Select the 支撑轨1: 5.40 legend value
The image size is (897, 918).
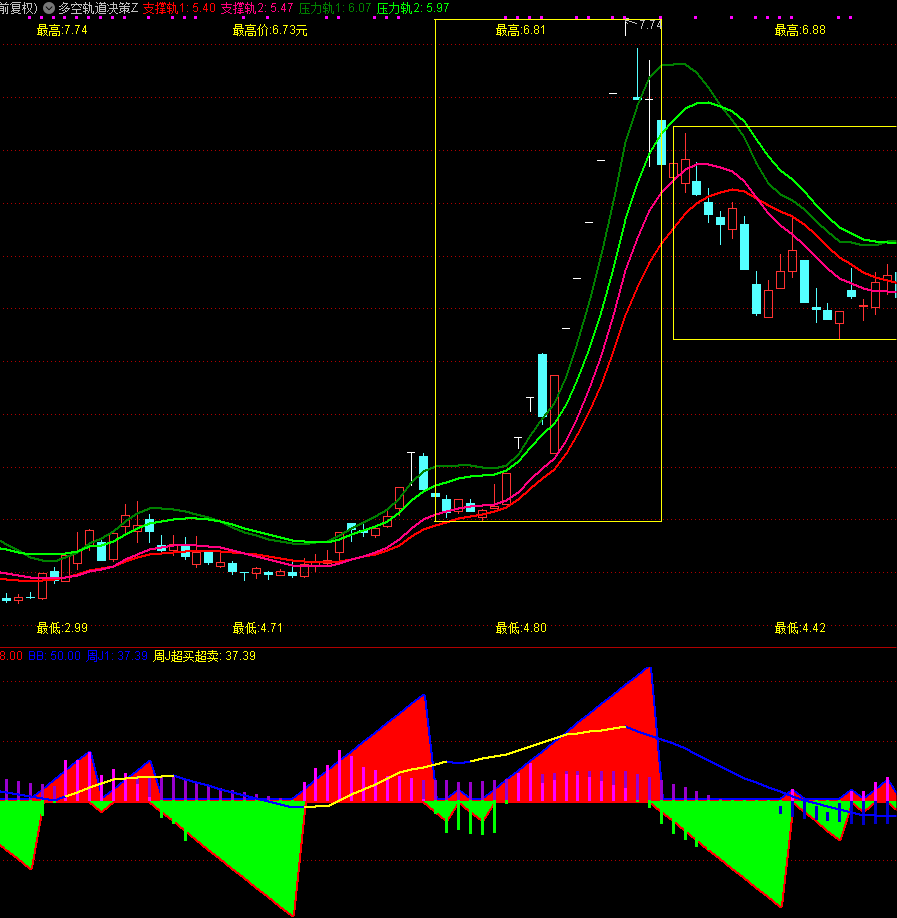click(x=179, y=8)
